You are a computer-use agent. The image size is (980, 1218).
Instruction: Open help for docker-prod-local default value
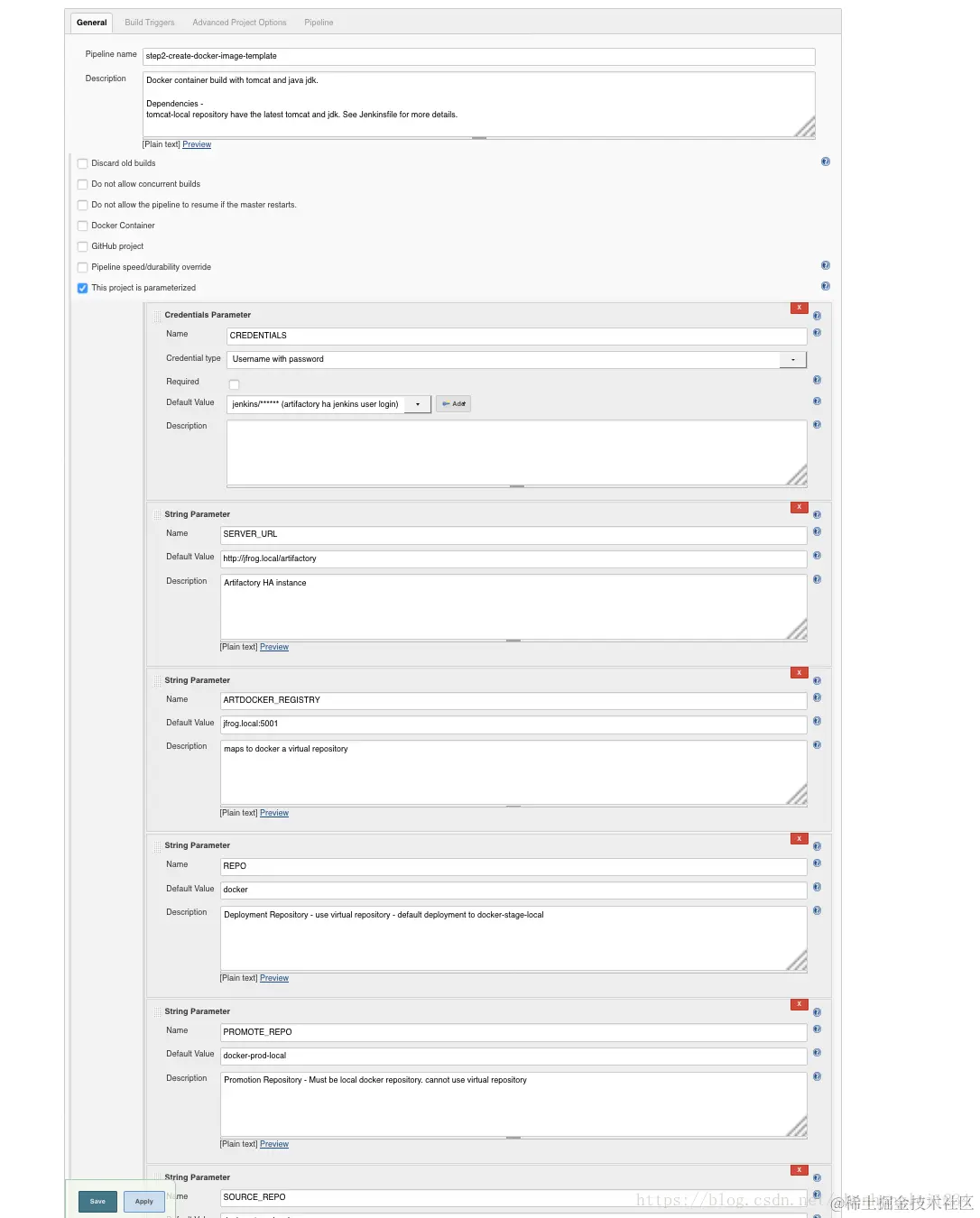817,1053
